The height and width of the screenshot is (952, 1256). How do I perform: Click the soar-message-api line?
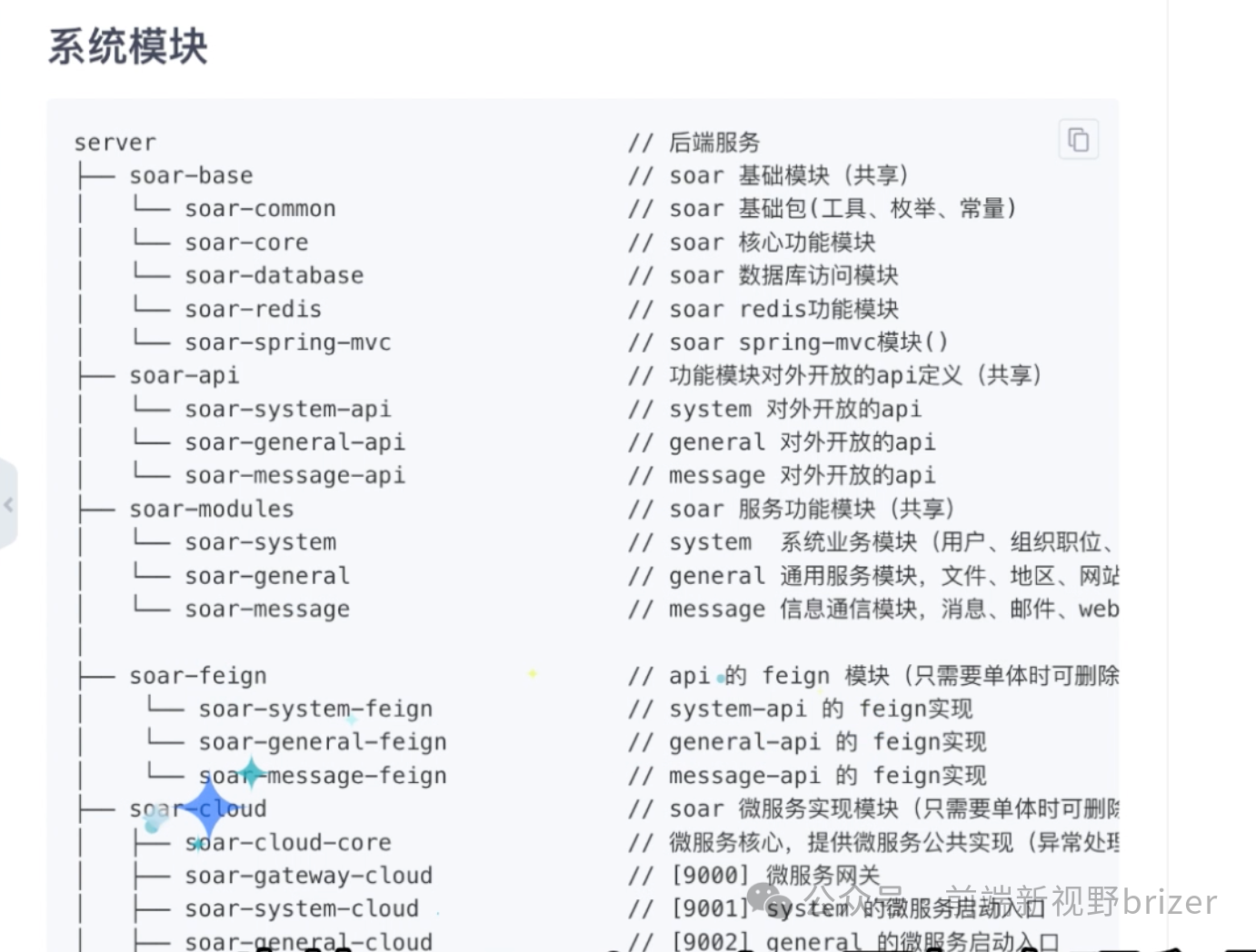click(294, 474)
